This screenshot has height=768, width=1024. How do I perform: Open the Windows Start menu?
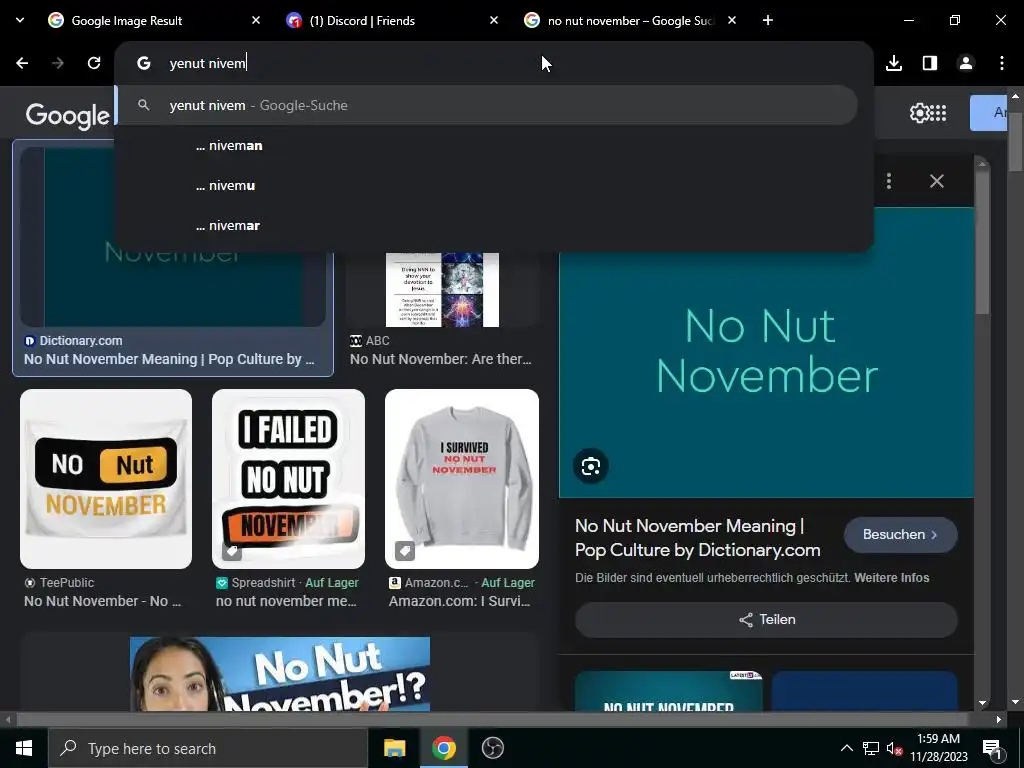24,748
